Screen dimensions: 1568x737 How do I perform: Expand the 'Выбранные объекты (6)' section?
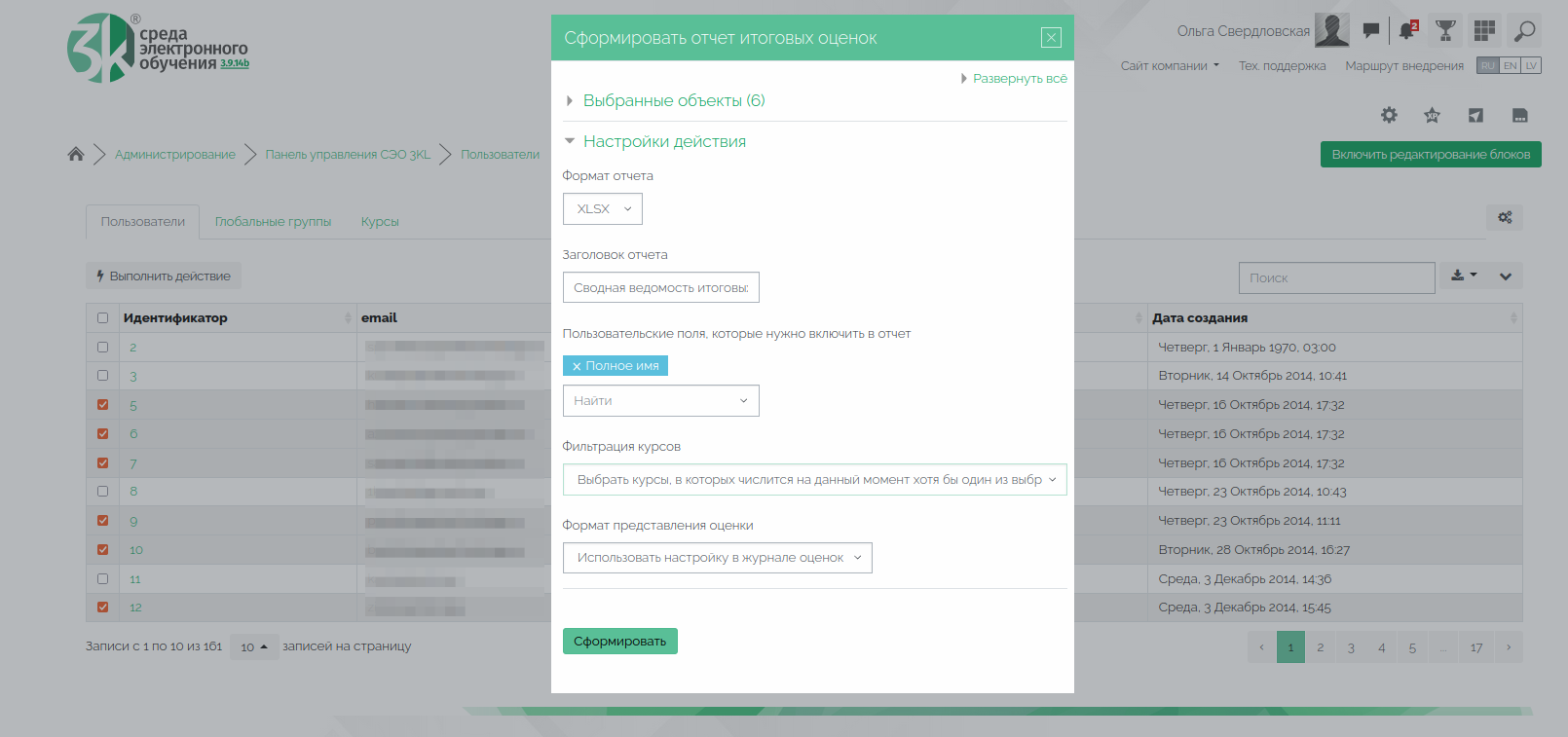click(x=673, y=101)
